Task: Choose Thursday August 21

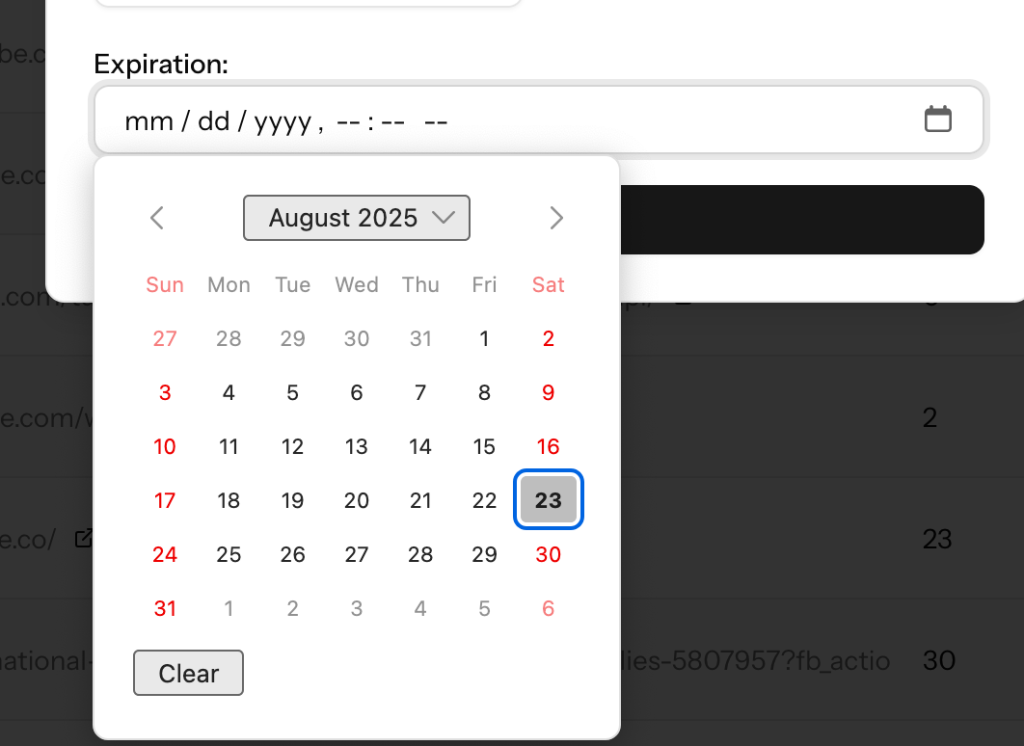Action: 420,500
